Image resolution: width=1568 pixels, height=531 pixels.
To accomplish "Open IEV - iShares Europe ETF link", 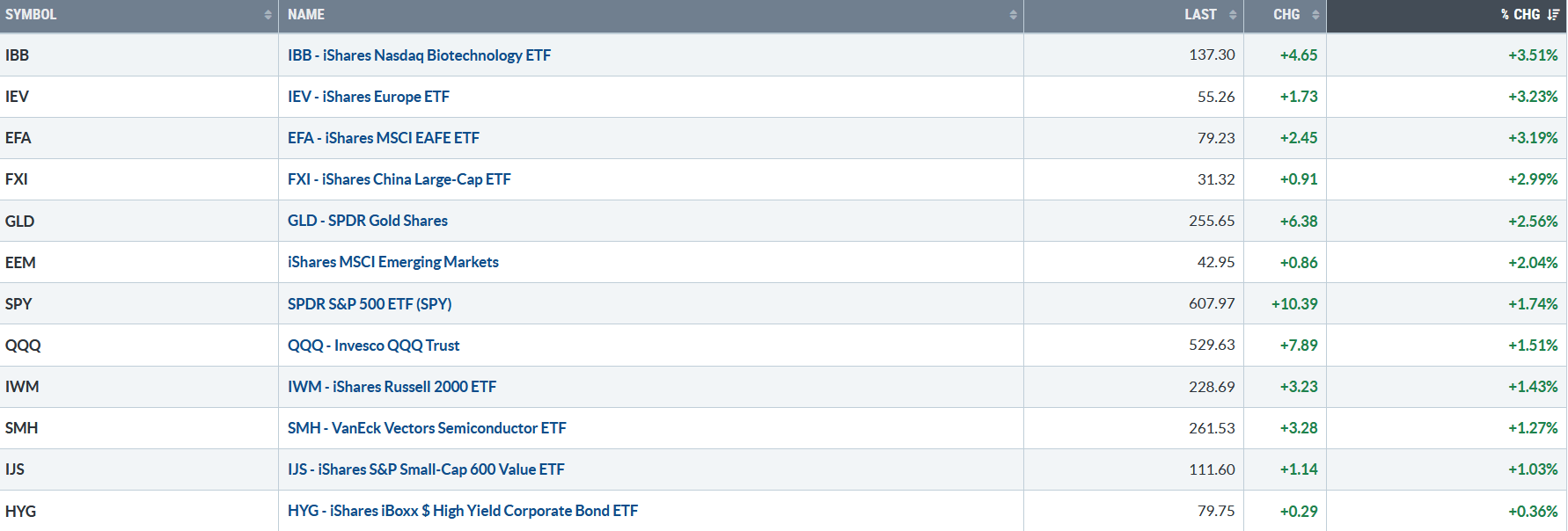I will [x=368, y=97].
